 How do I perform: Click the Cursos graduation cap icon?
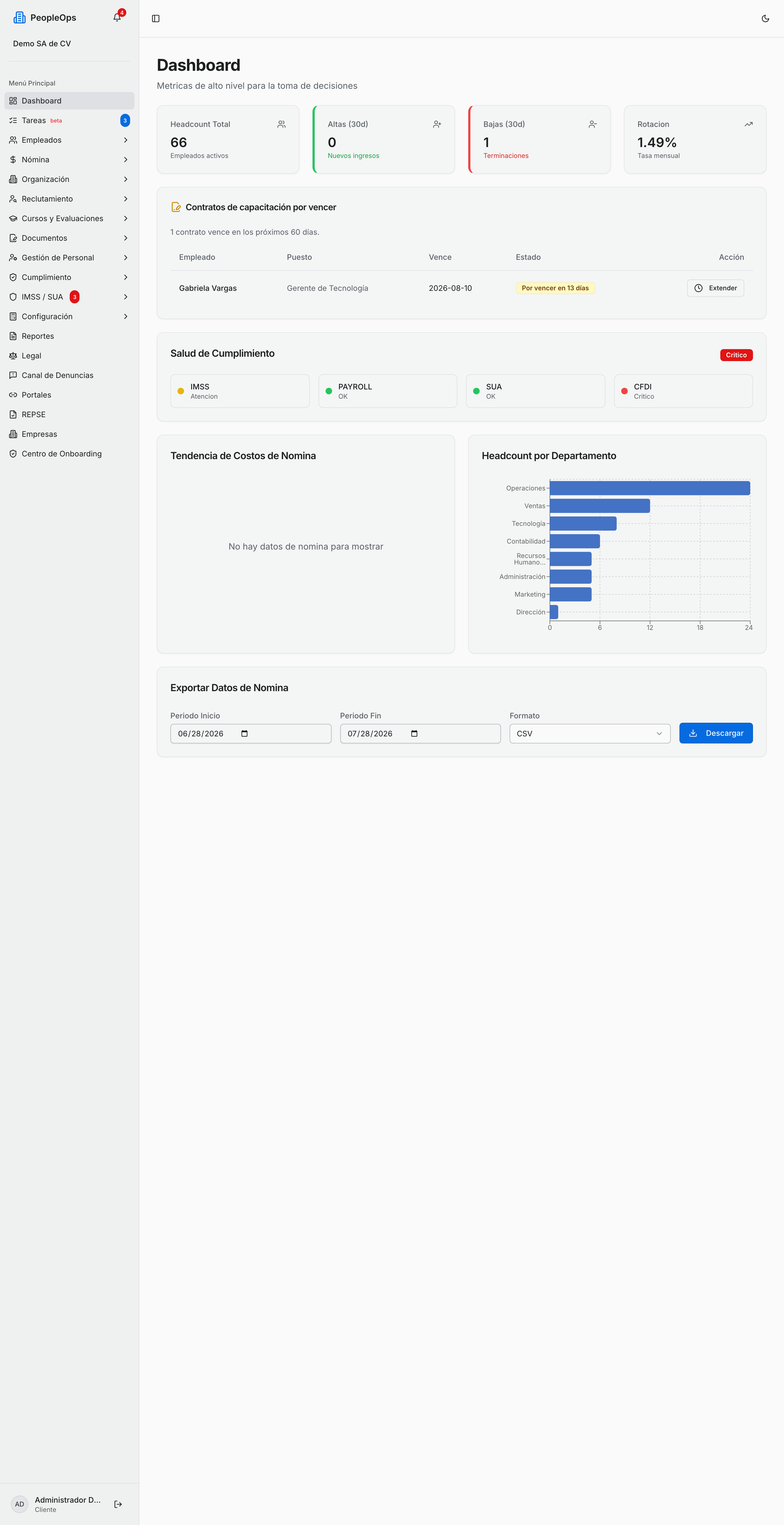click(x=13, y=218)
